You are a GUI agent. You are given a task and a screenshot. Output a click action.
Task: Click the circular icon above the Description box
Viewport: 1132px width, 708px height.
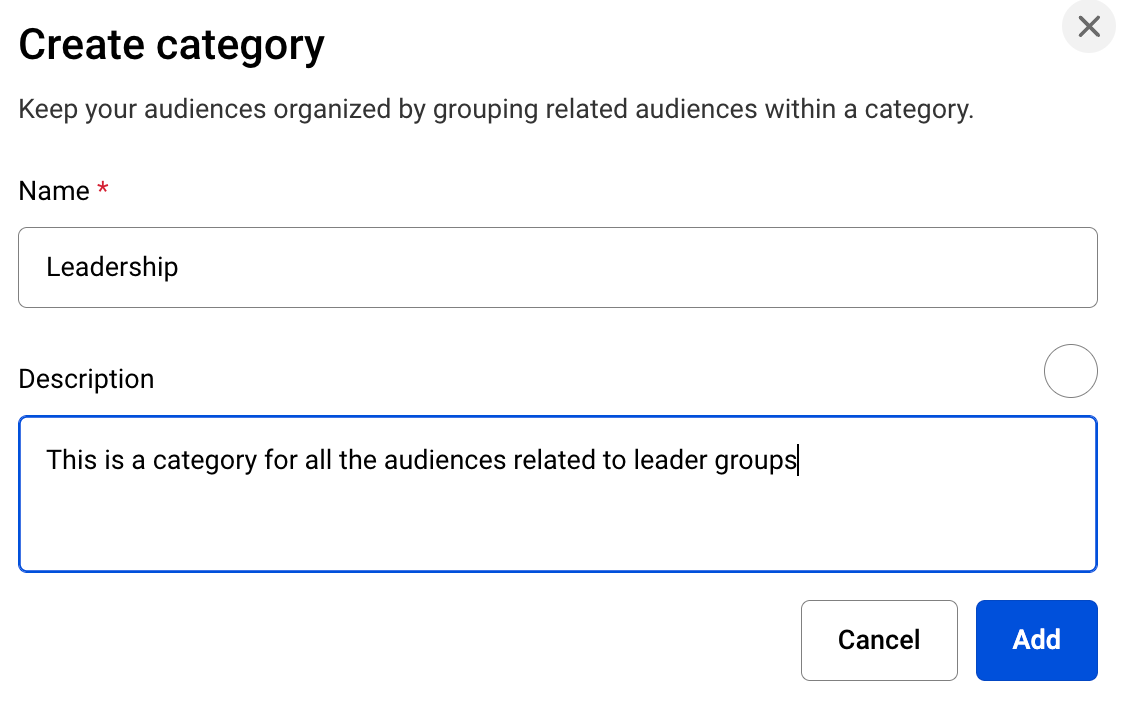[1070, 371]
